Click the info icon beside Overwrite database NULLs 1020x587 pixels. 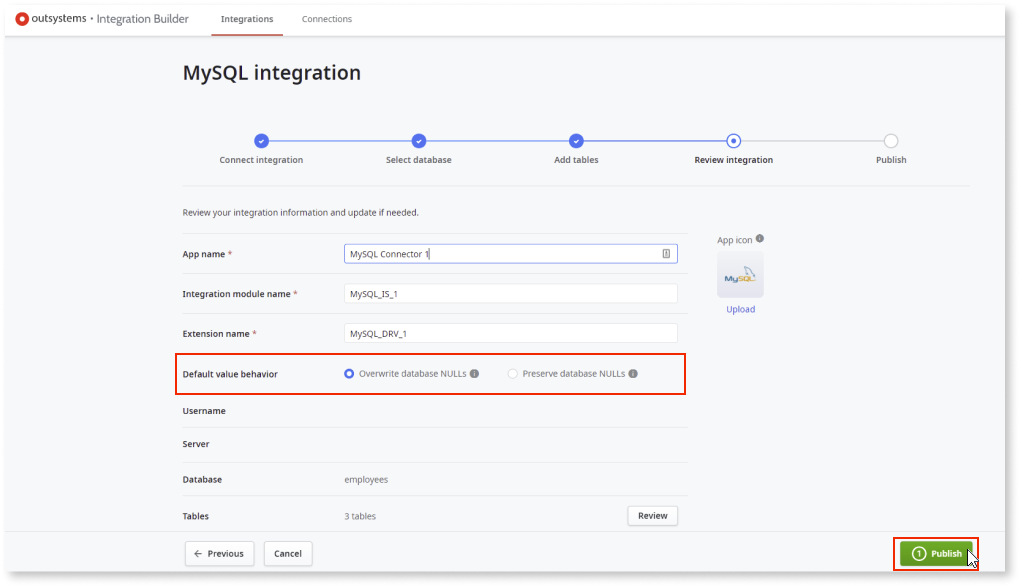pyautogui.click(x=474, y=373)
